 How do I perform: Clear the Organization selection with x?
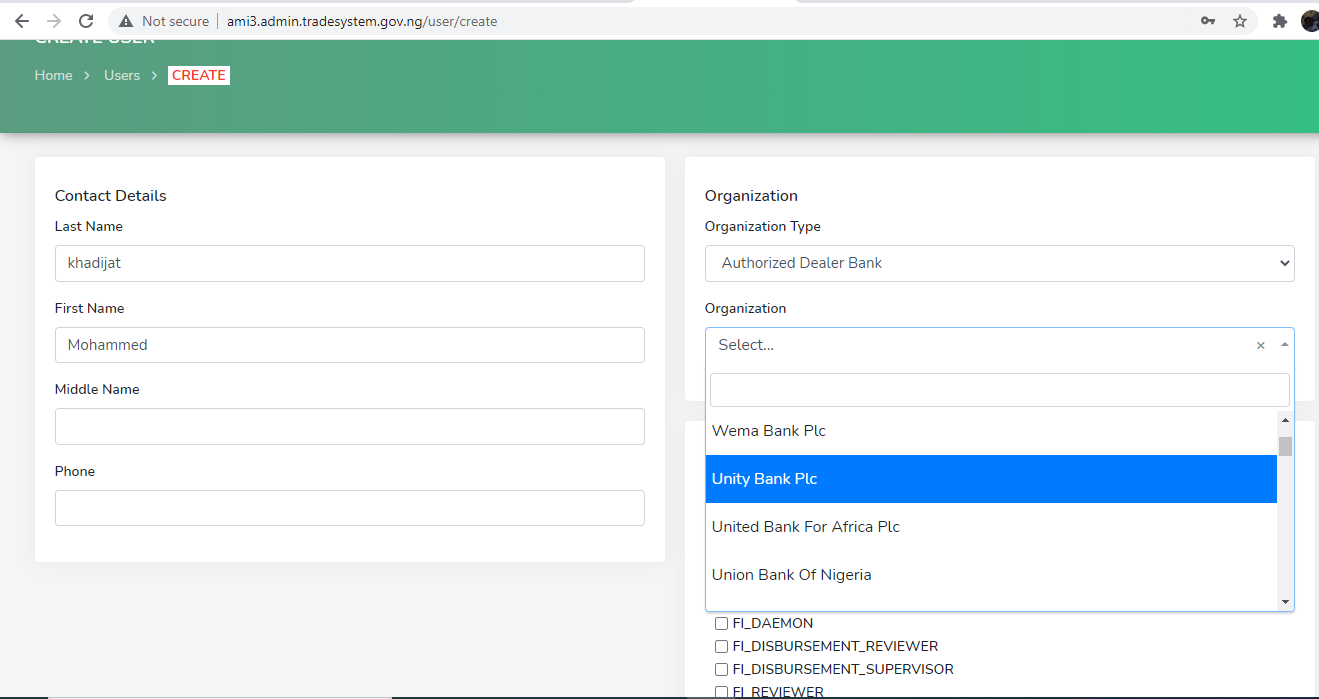(x=1260, y=345)
